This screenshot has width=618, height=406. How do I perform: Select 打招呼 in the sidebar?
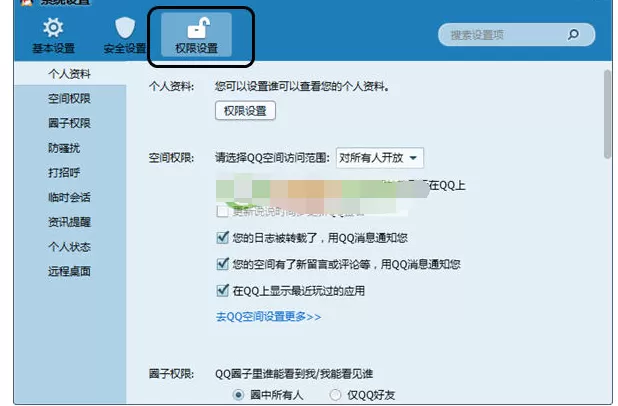click(x=64, y=172)
